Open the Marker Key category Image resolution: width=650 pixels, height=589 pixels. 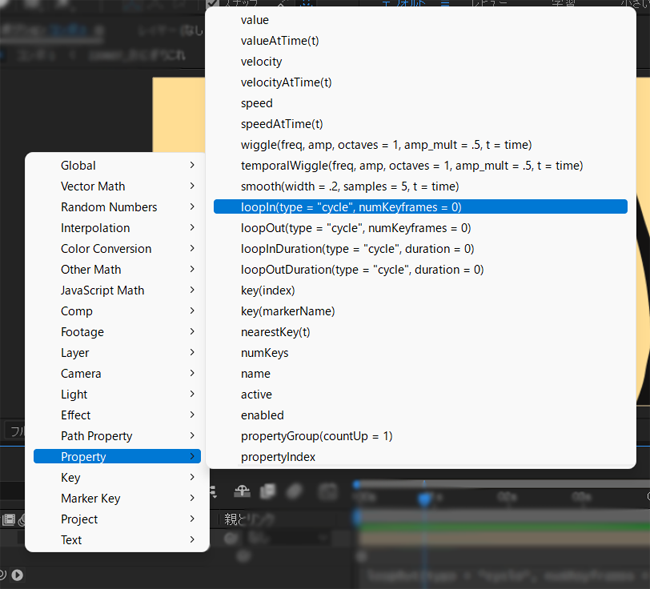[x=90, y=498]
